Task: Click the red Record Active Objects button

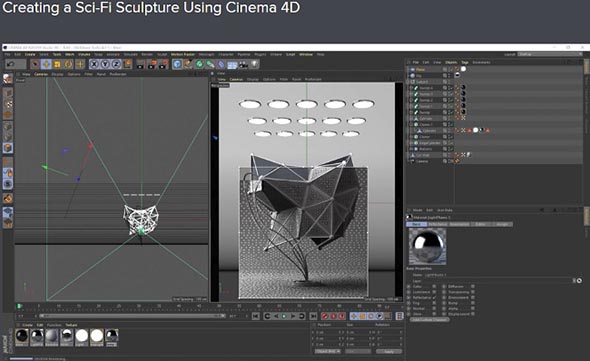Action: coord(324,316)
